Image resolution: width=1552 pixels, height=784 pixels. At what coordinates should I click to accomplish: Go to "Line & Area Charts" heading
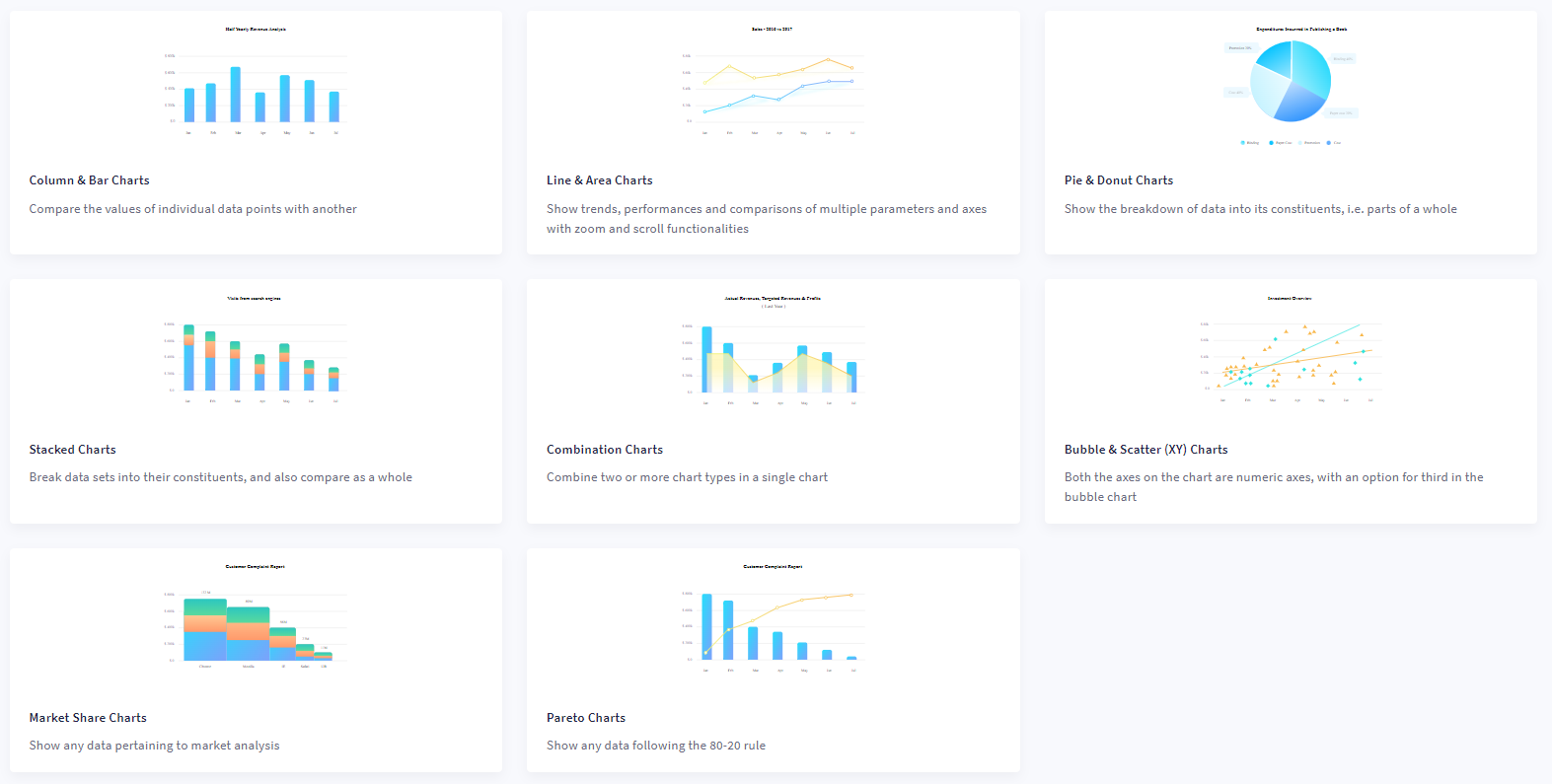(x=600, y=180)
